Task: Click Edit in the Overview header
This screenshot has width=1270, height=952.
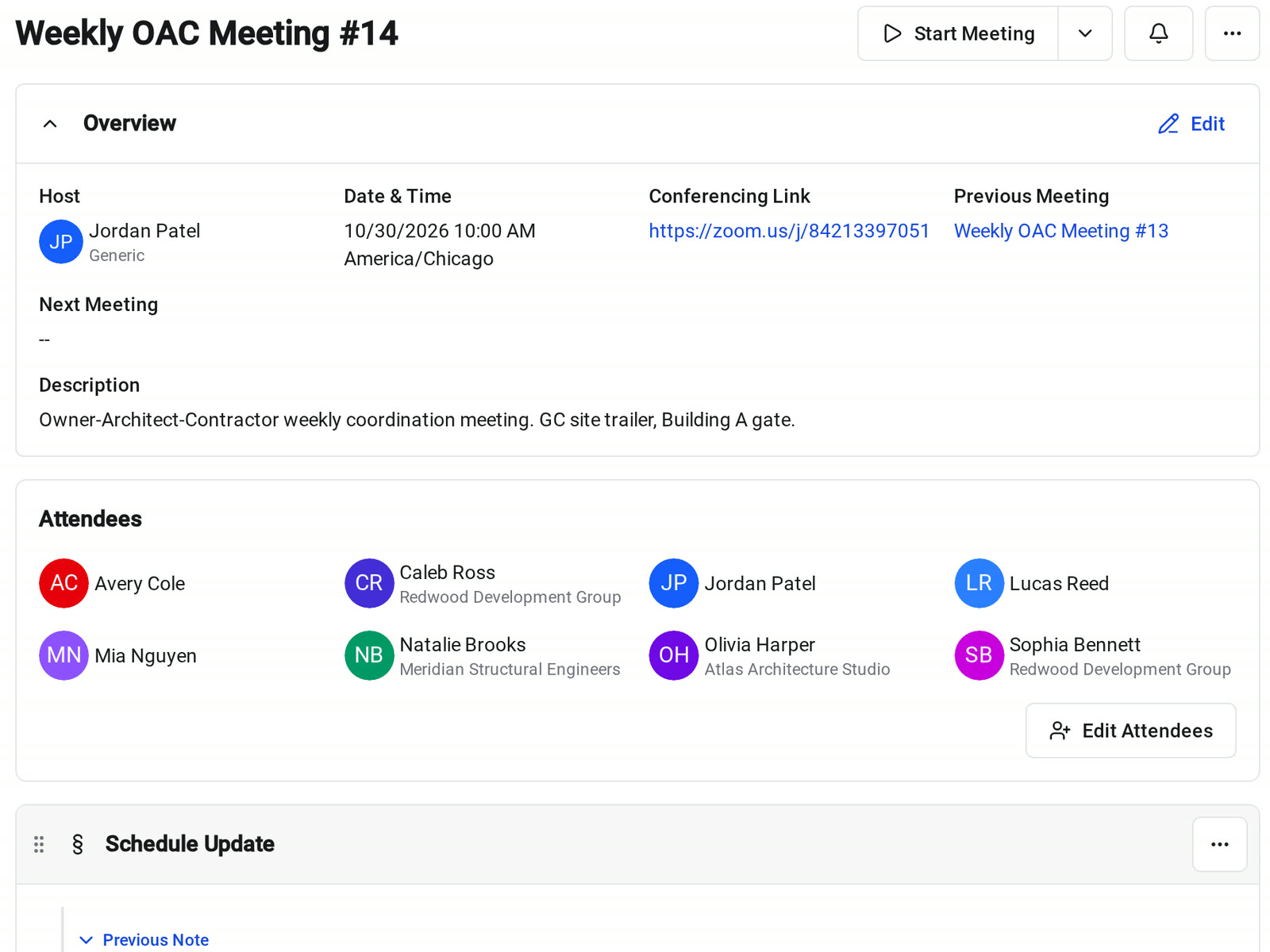Action: [x=1191, y=124]
